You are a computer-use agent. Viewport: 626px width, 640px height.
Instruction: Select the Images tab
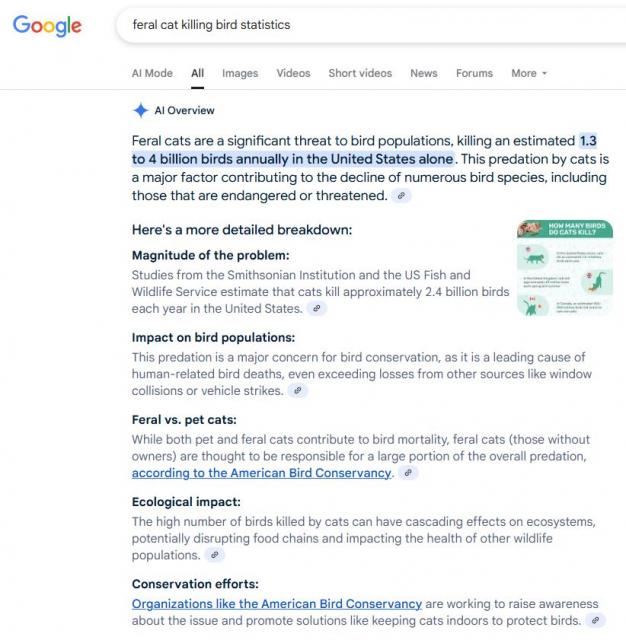pos(240,73)
